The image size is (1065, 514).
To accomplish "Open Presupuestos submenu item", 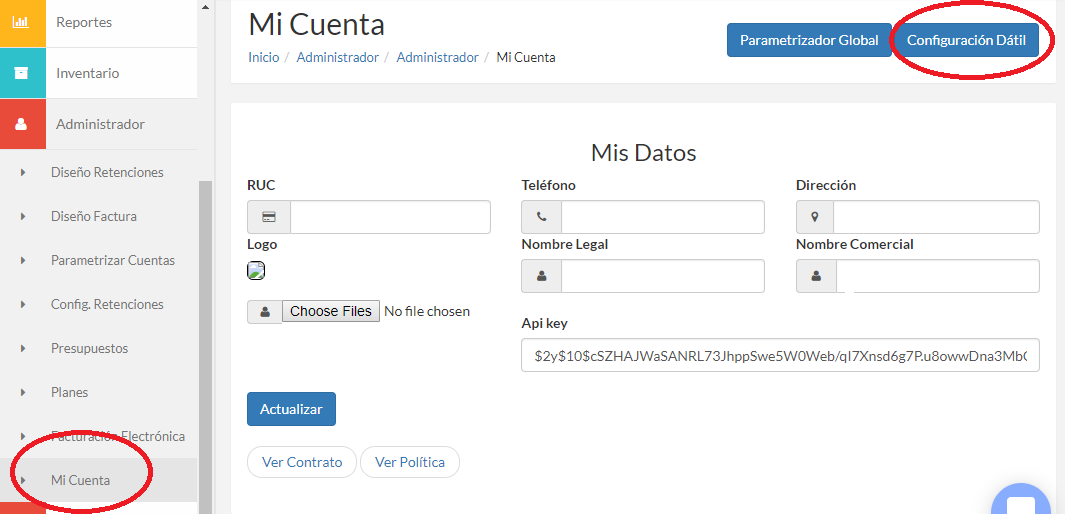I will click(98, 348).
